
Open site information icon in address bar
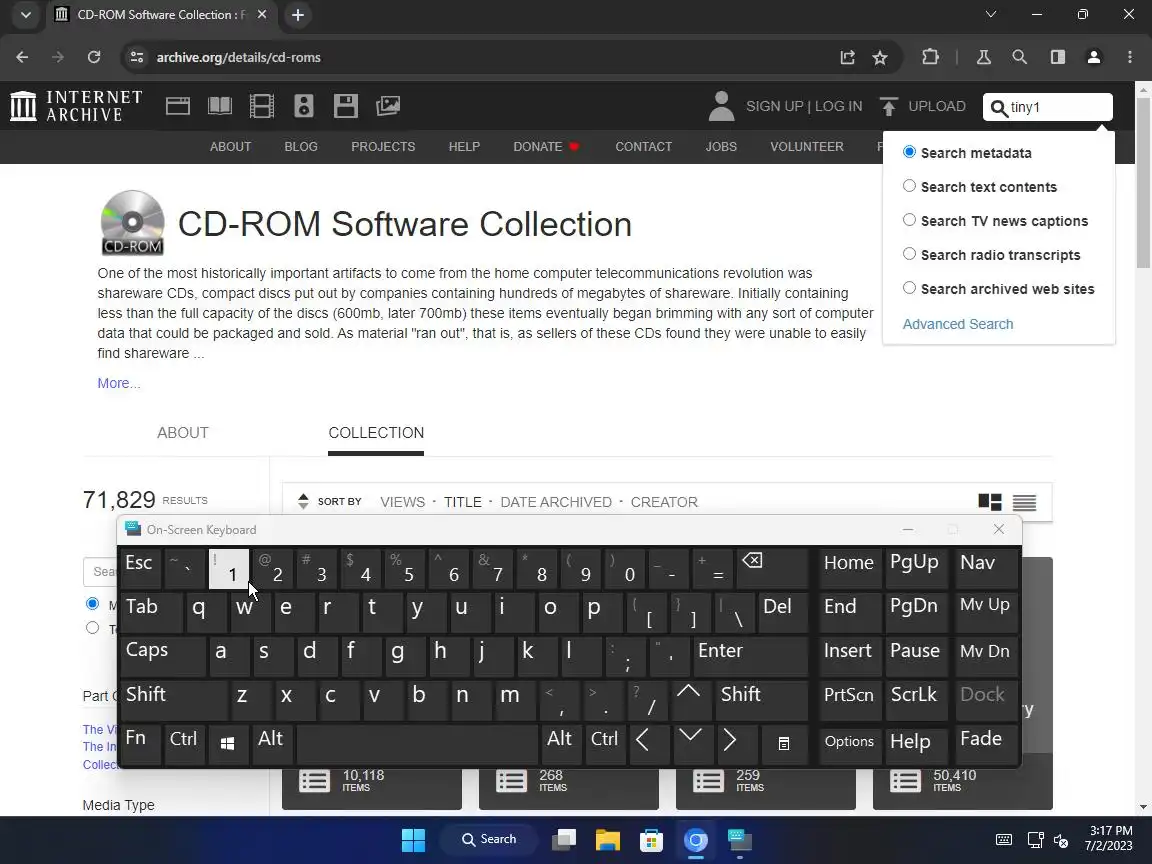click(137, 57)
